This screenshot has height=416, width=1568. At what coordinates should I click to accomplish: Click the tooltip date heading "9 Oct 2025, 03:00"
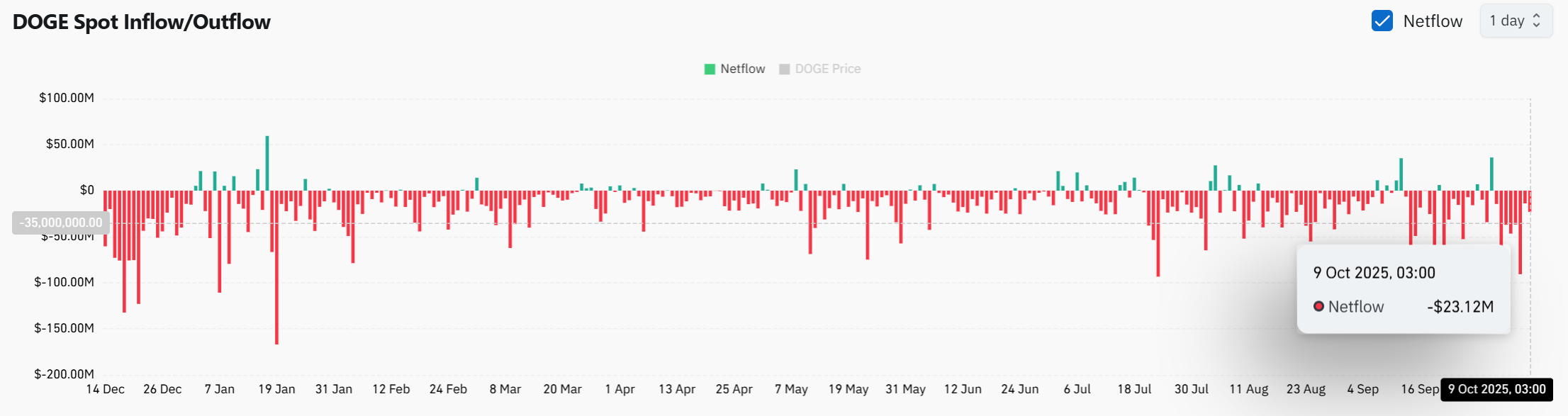pos(1374,273)
